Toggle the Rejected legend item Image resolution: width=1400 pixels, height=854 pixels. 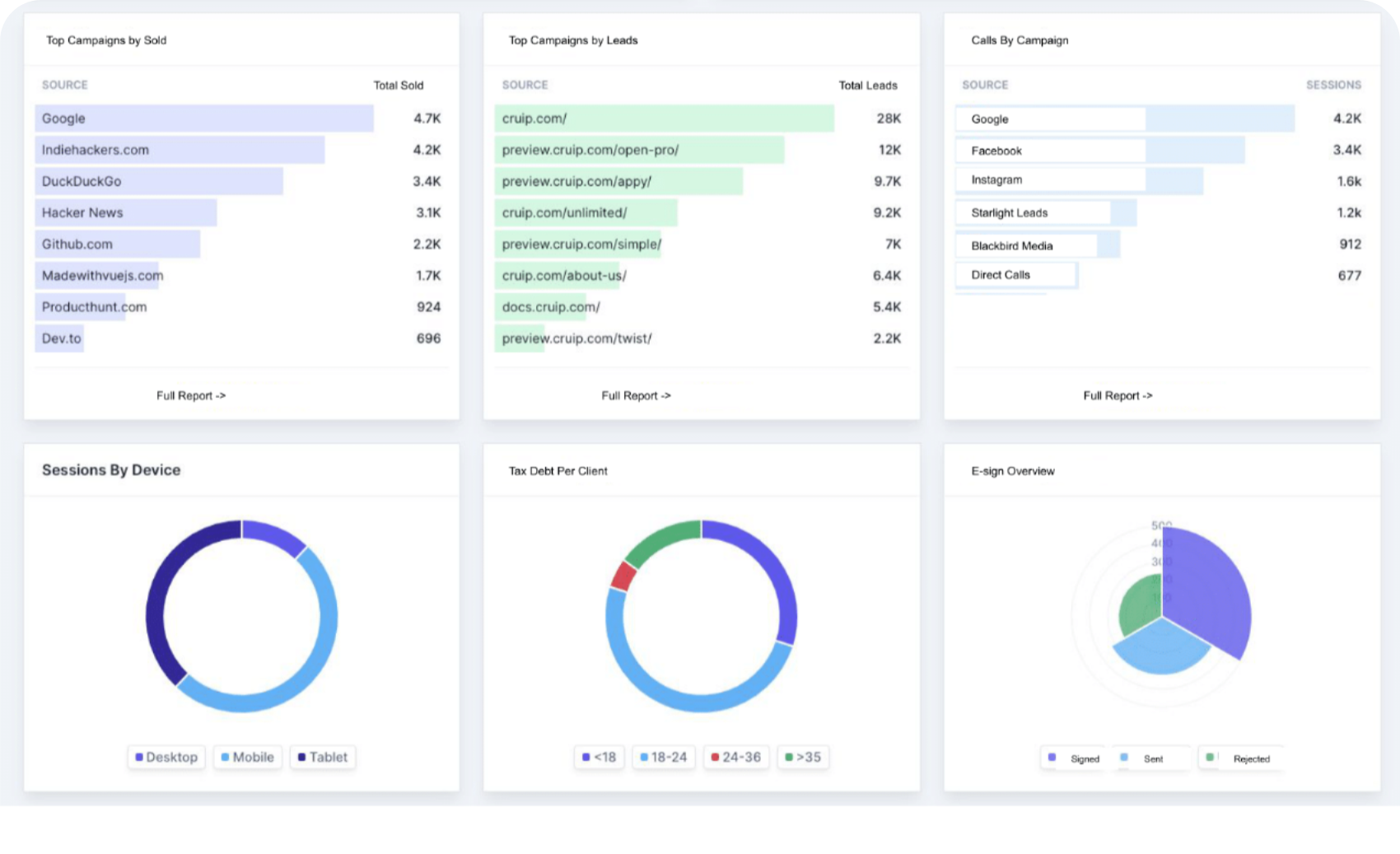[1239, 758]
